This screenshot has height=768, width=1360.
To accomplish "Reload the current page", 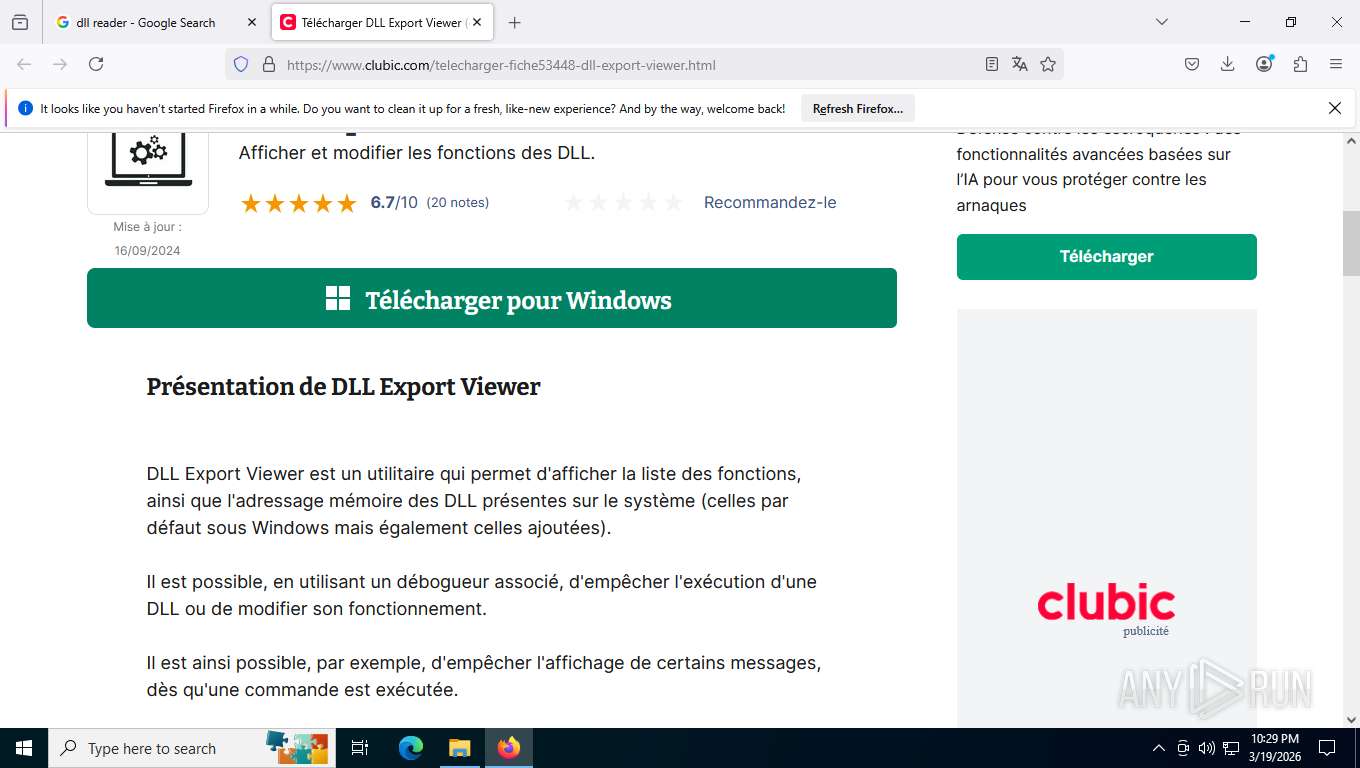I will pyautogui.click(x=96, y=64).
